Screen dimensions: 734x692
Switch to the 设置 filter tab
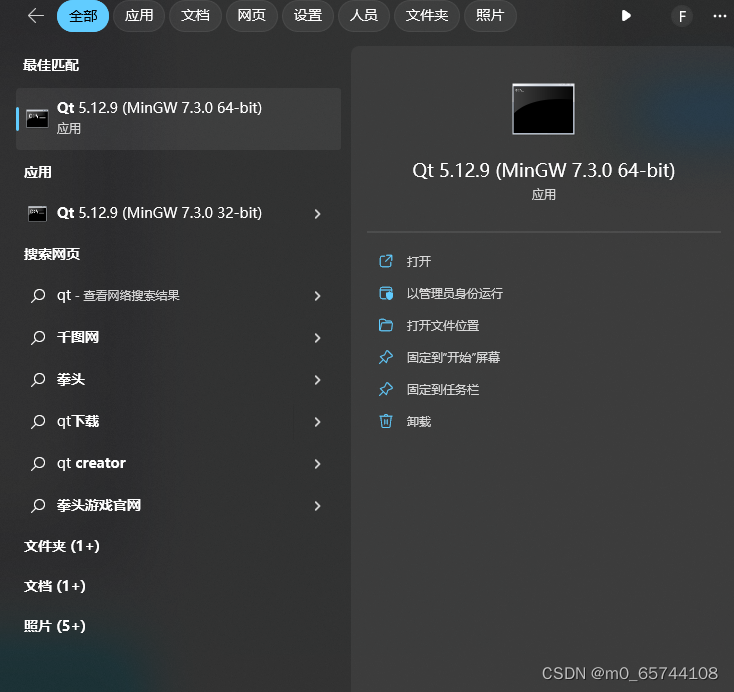click(308, 16)
